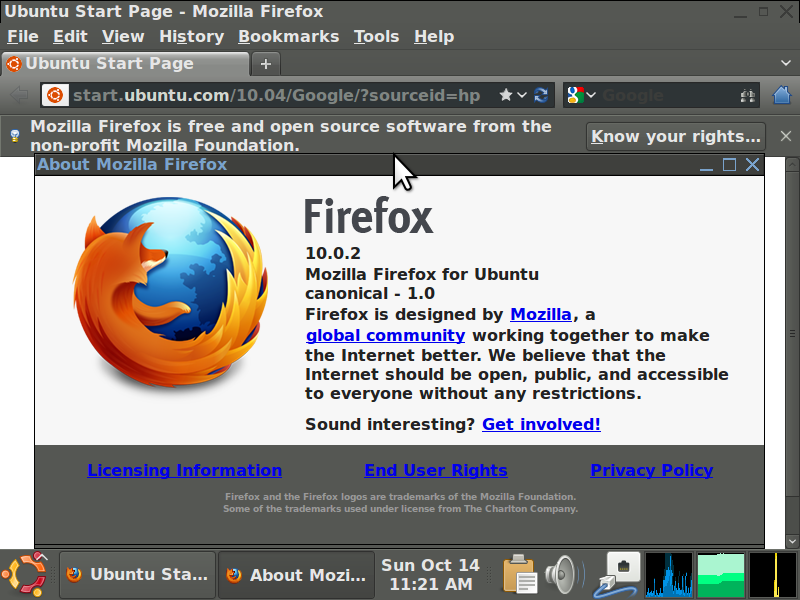800x600 pixels.
Task: Open the Licensing Information link
Action: pos(185,470)
